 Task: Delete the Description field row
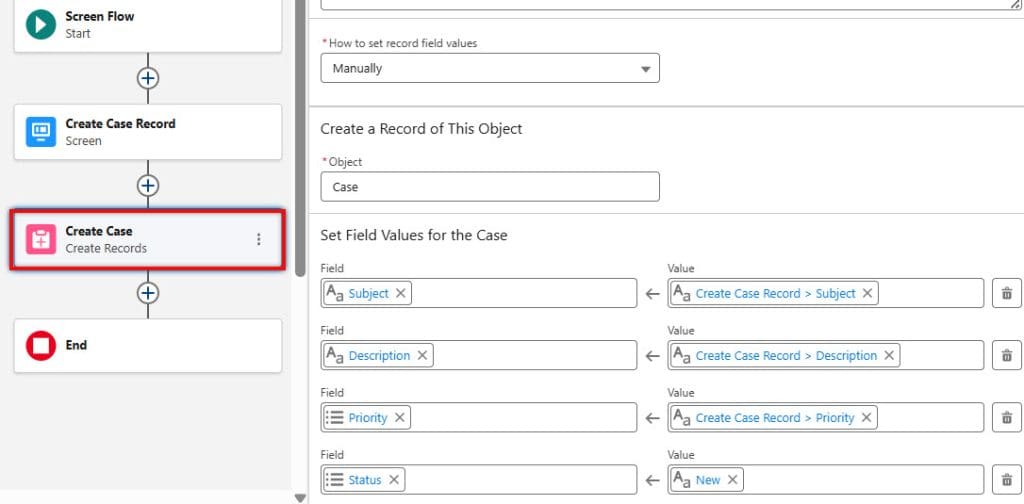click(1006, 355)
